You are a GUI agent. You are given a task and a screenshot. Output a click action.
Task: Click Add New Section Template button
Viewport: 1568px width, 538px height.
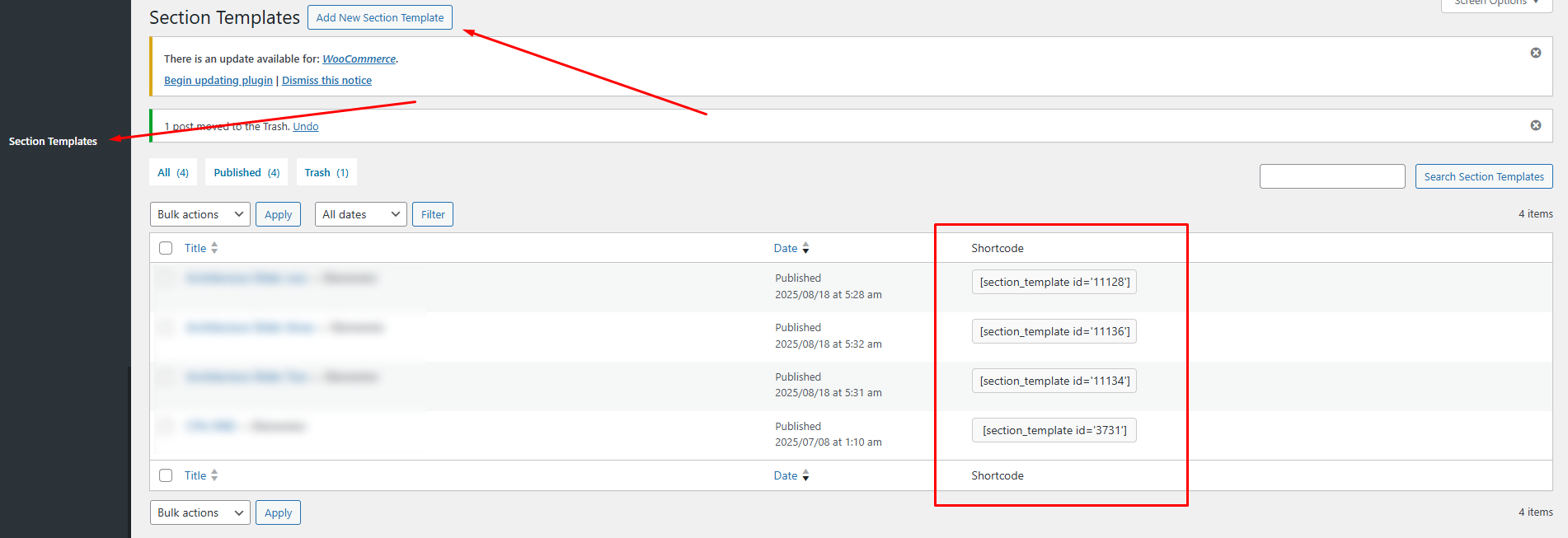(x=379, y=17)
